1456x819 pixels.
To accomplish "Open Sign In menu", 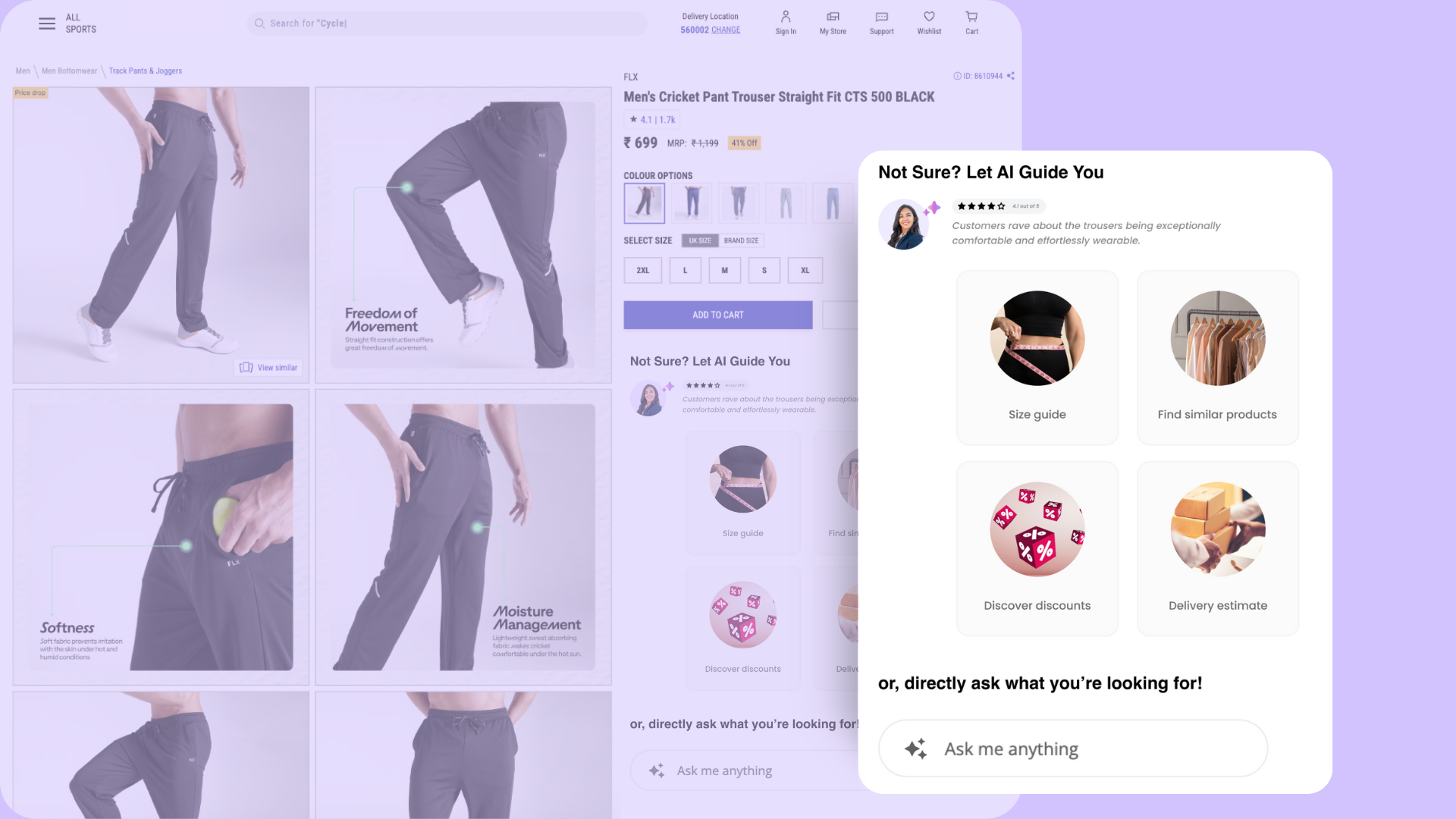I will click(786, 23).
